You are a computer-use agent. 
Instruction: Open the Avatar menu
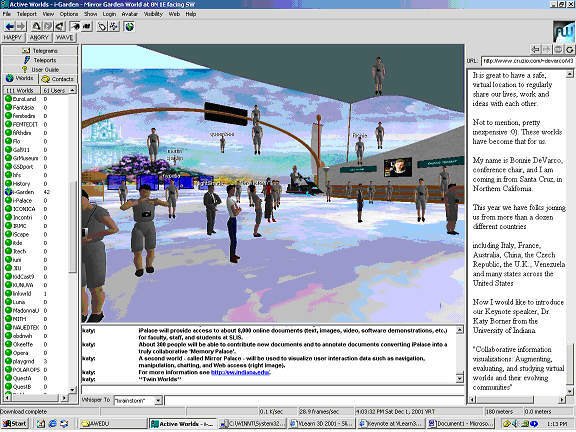point(130,14)
